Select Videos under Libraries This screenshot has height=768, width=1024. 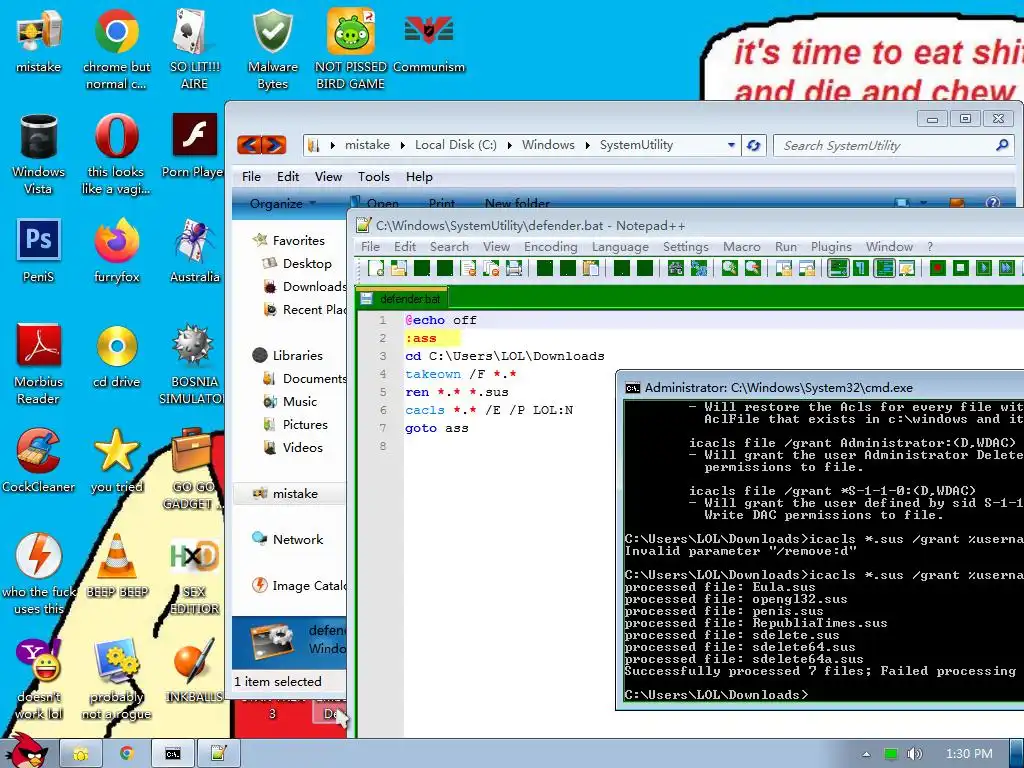[293, 447]
